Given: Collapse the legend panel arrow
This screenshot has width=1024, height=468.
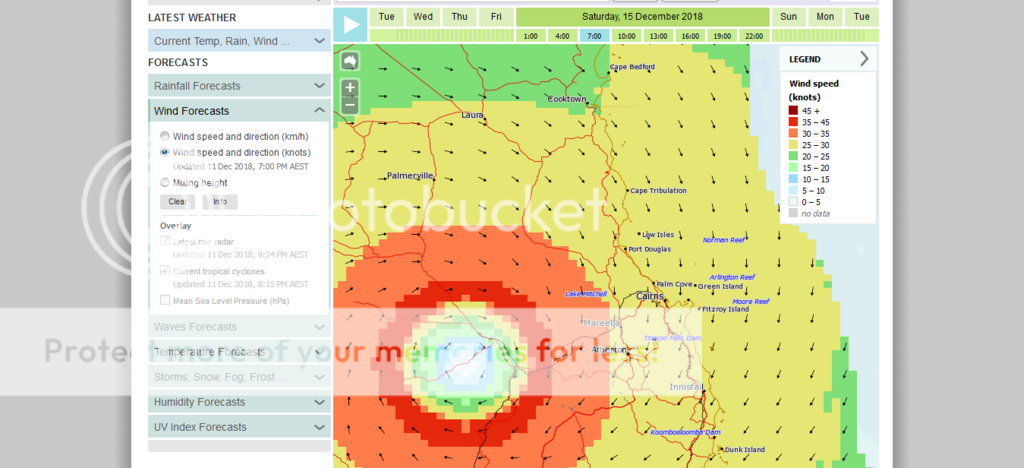Looking at the screenshot, I should point(864,59).
